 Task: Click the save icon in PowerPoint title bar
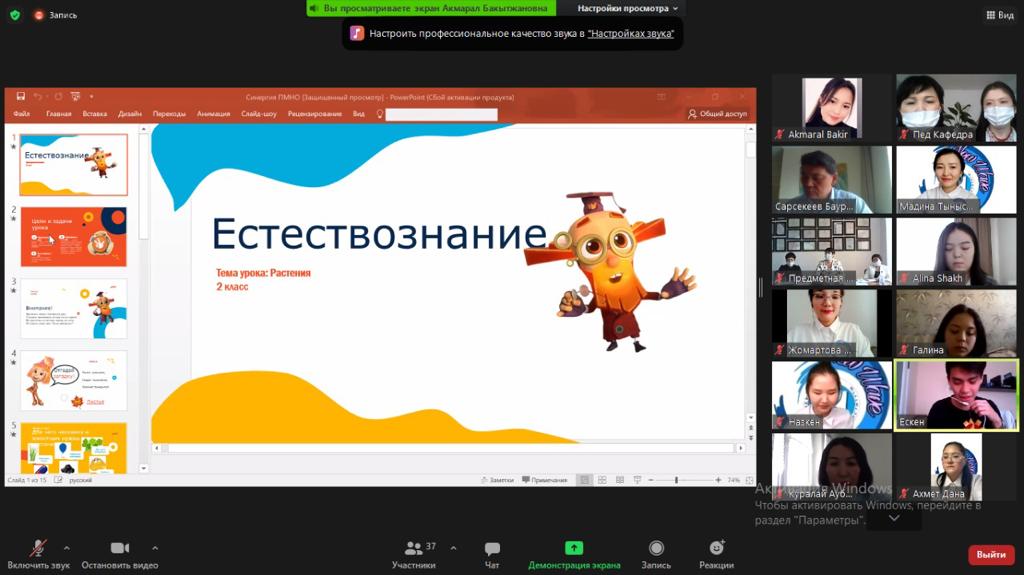coord(20,97)
